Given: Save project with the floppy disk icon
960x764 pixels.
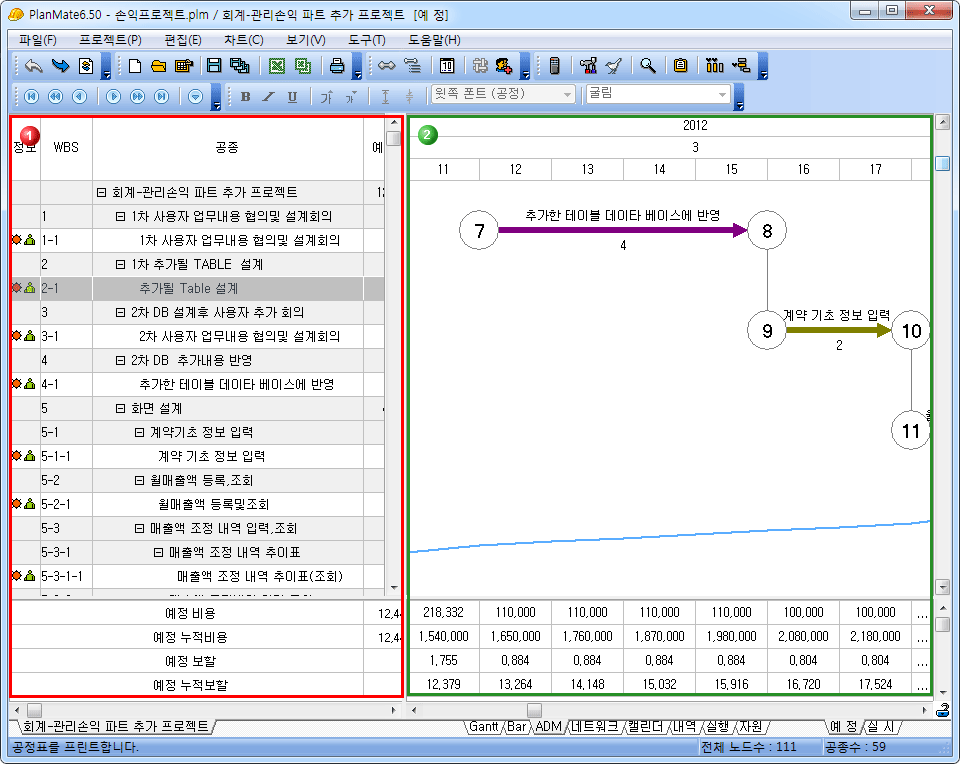Looking at the screenshot, I should point(213,67).
